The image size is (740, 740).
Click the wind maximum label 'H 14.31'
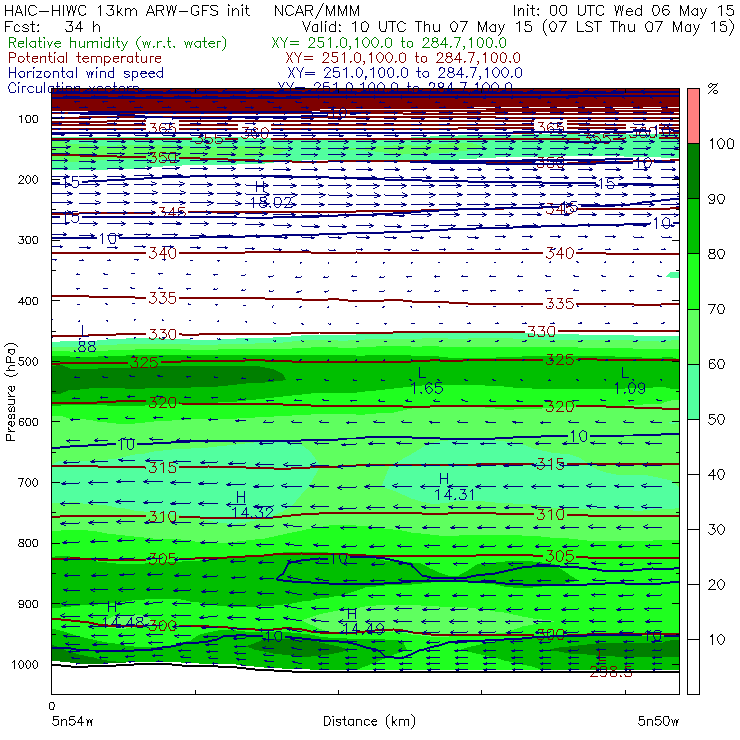point(454,487)
